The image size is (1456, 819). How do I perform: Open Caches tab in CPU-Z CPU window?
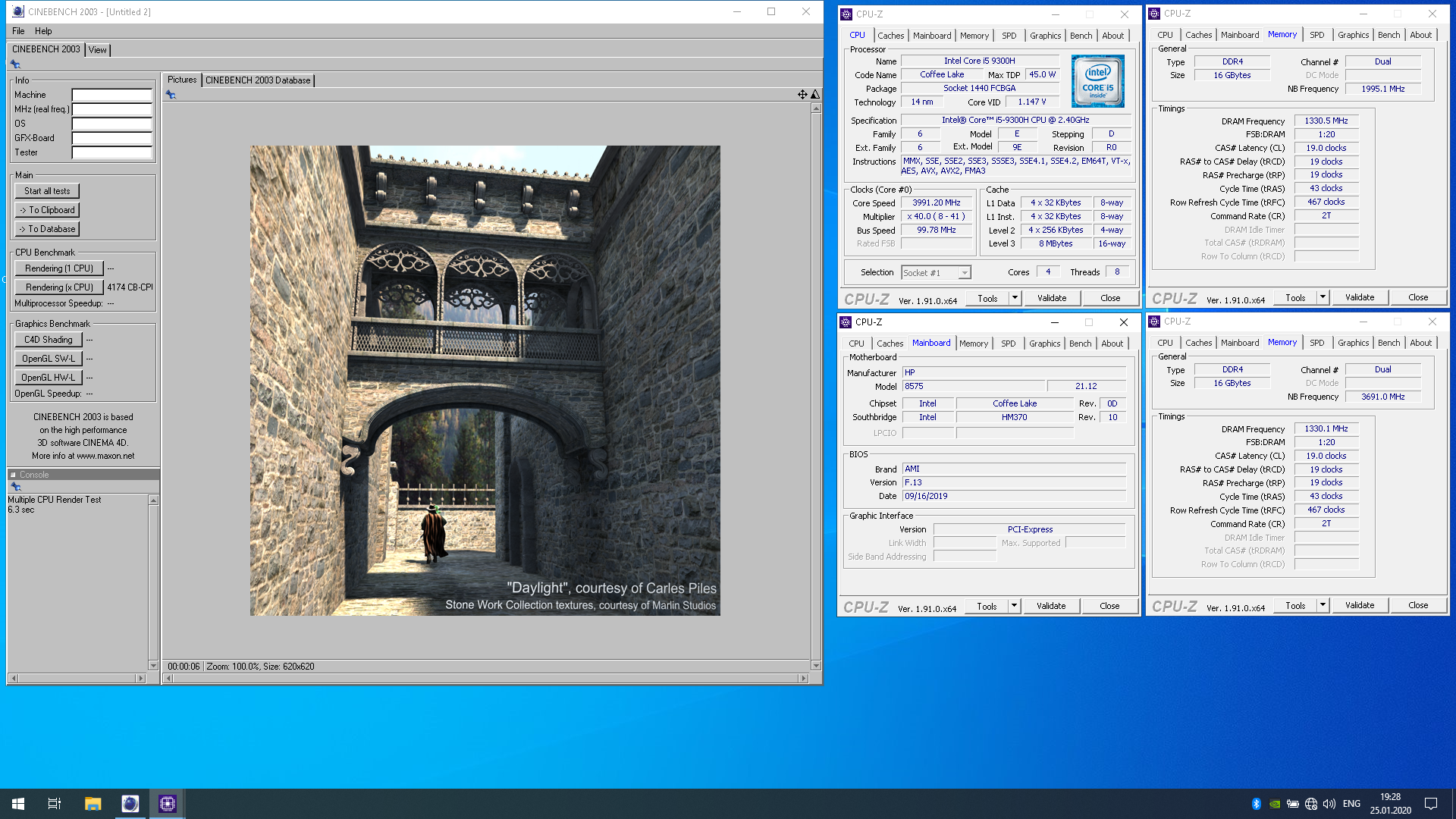(x=891, y=36)
